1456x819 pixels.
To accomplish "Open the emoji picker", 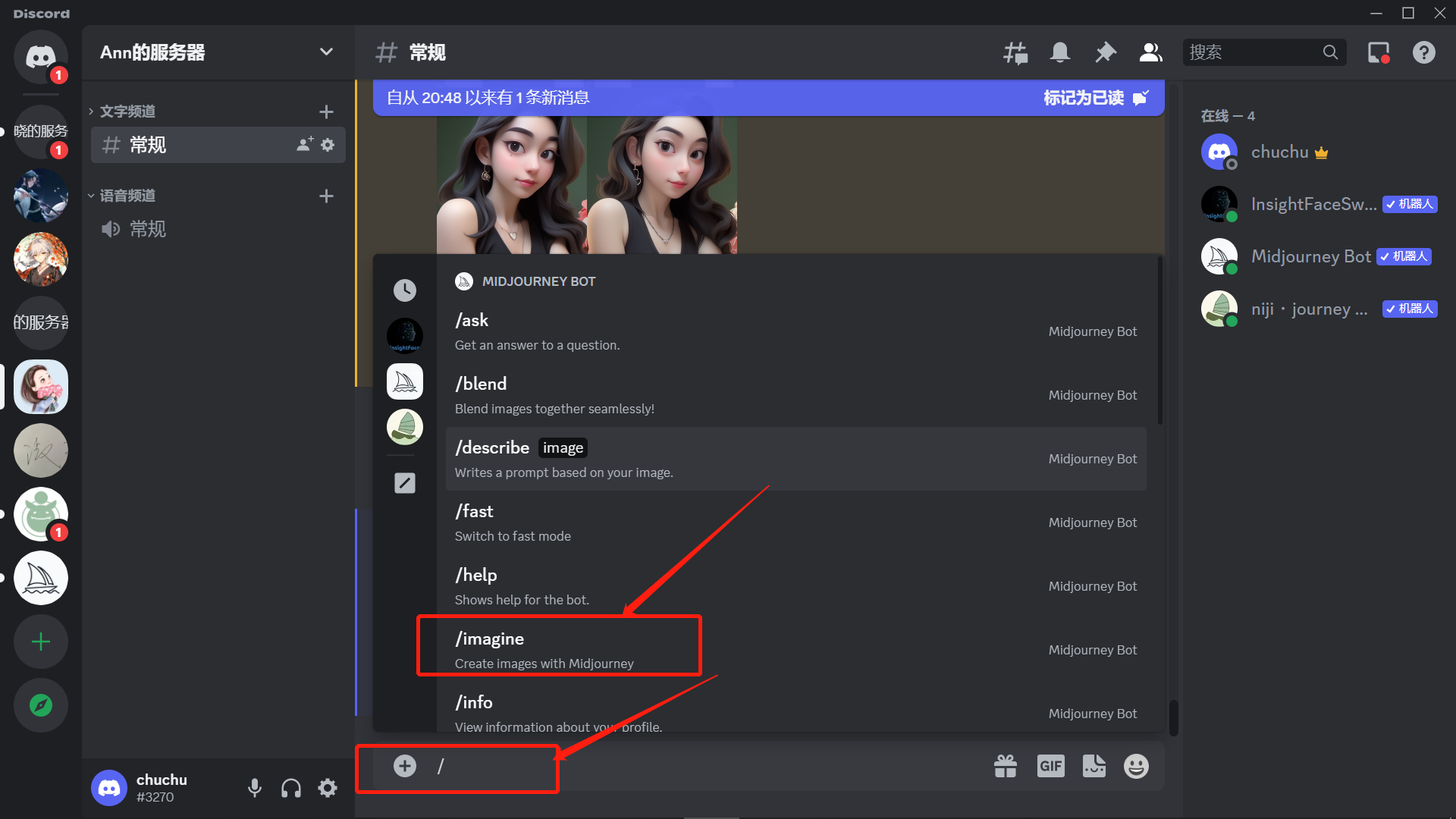I will 1136,766.
